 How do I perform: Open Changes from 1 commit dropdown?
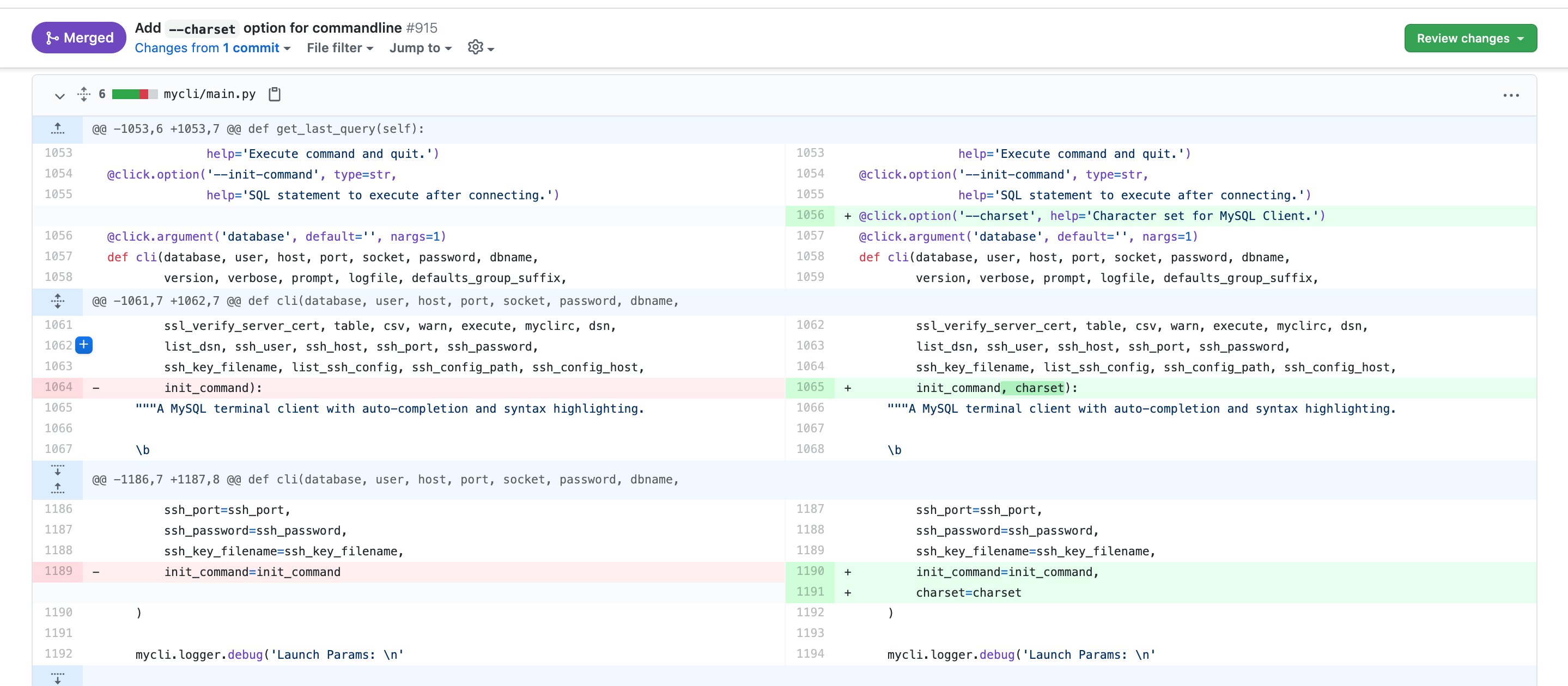coord(212,47)
